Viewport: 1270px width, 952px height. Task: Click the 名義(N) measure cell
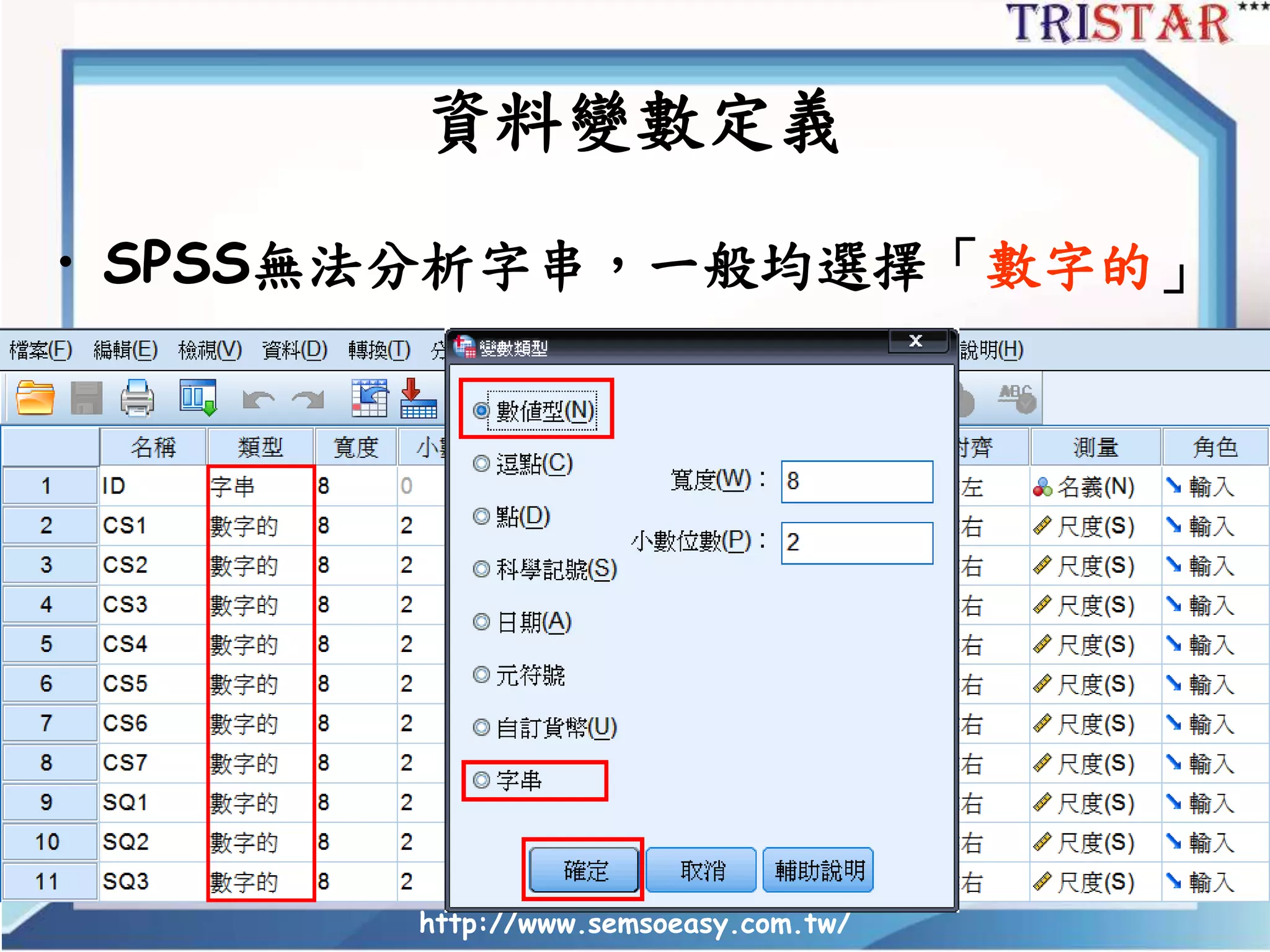[1096, 487]
